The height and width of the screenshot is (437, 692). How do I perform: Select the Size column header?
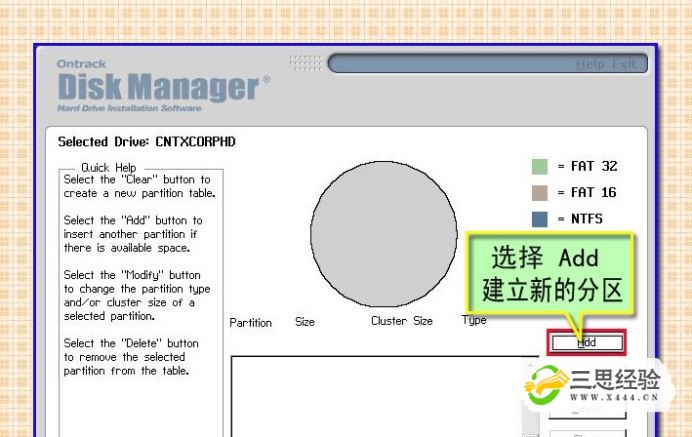tap(305, 322)
